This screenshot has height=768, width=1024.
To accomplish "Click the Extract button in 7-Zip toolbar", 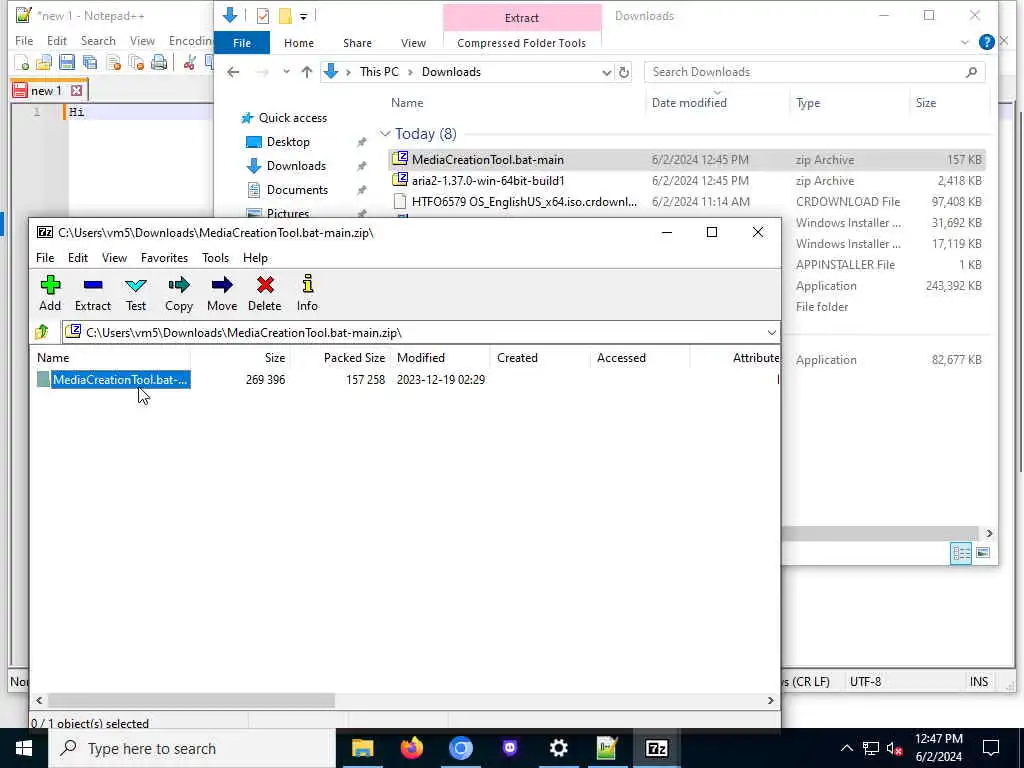I will 93,293.
